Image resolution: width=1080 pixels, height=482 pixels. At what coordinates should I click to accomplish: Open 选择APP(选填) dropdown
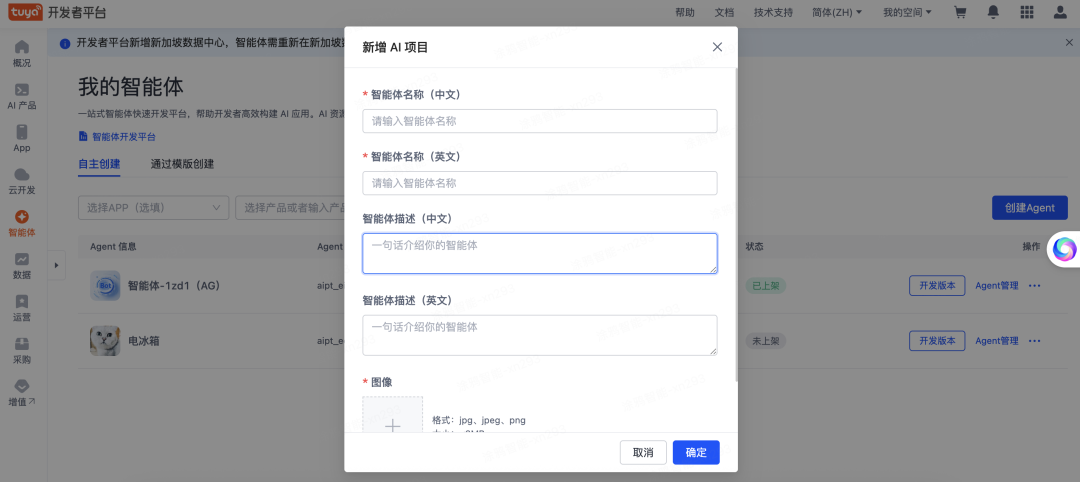pos(153,208)
